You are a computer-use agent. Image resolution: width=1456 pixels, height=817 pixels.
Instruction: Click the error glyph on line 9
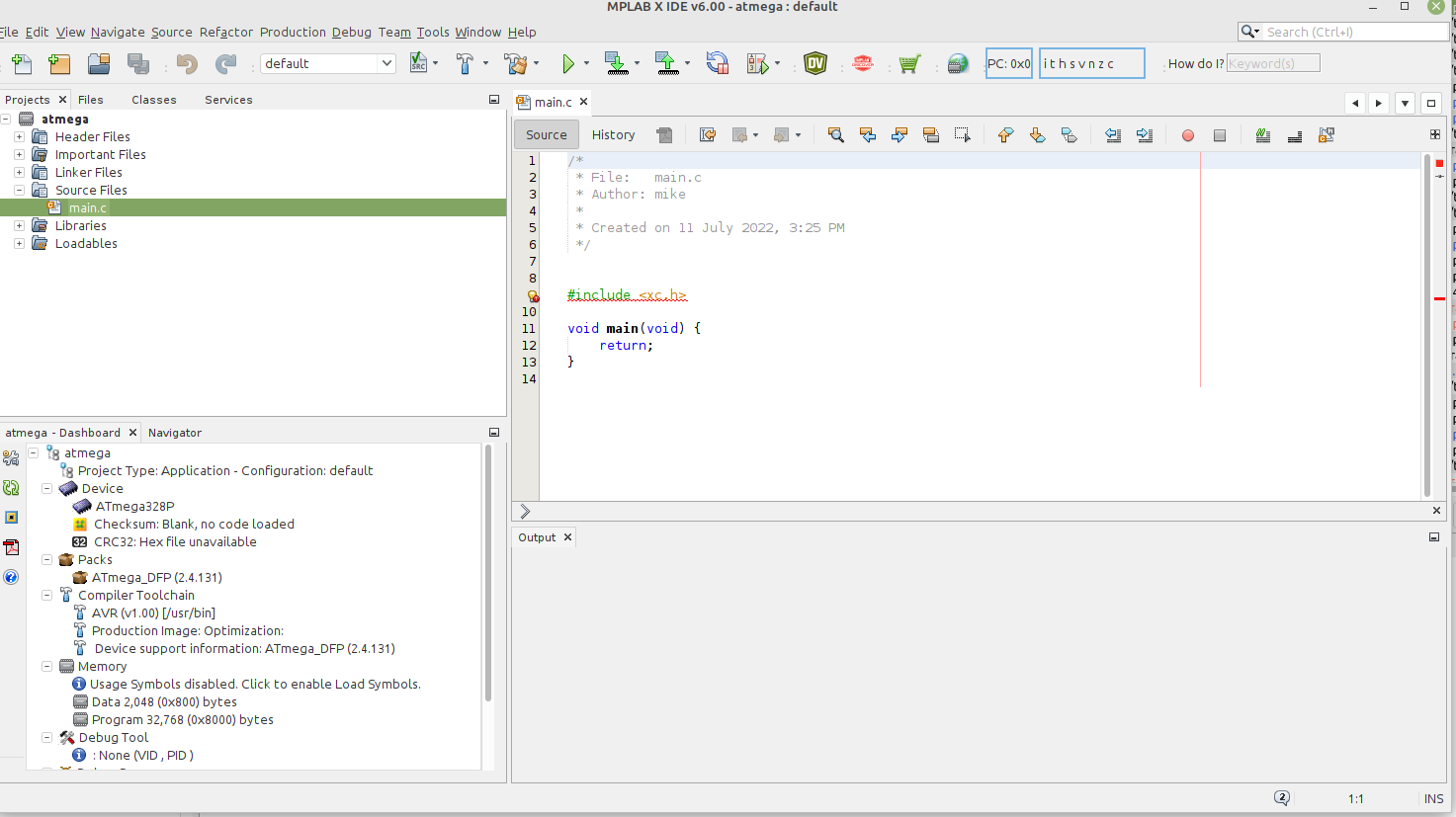(533, 295)
